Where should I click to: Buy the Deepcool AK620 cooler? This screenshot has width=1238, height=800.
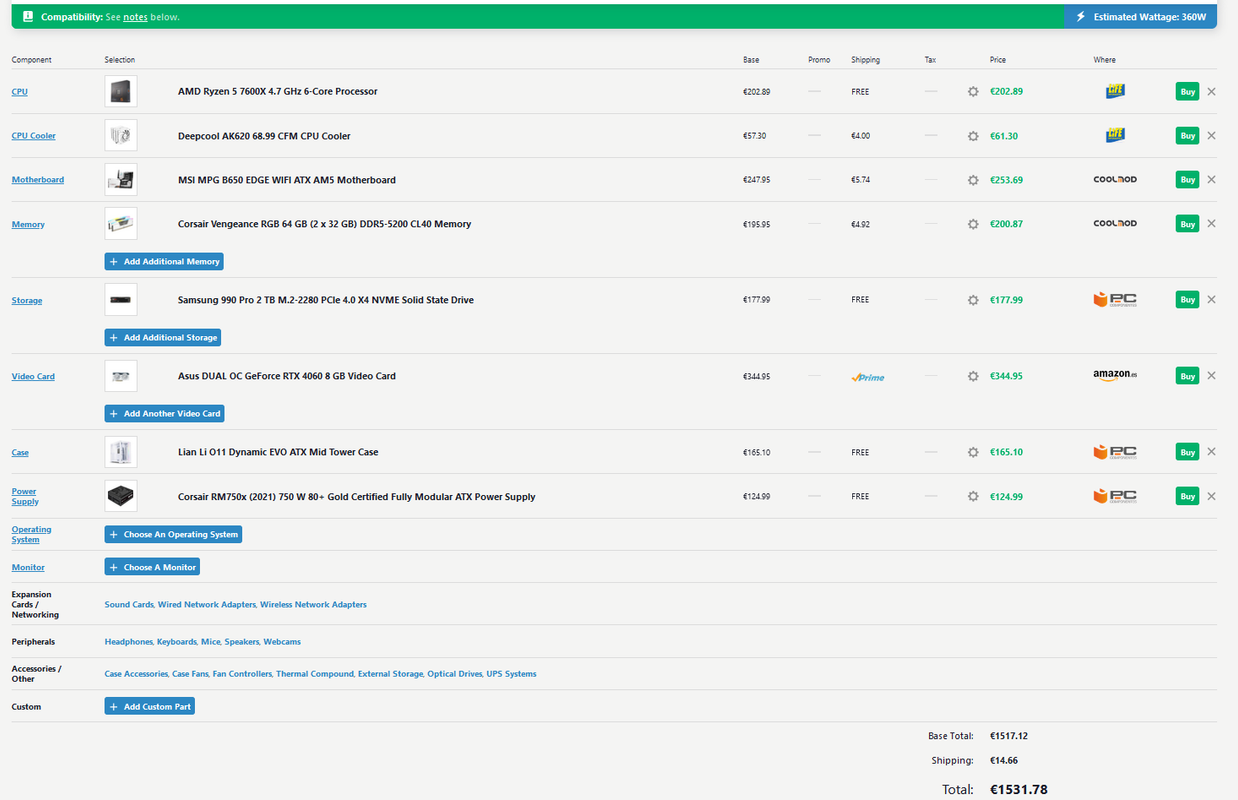[1187, 135]
